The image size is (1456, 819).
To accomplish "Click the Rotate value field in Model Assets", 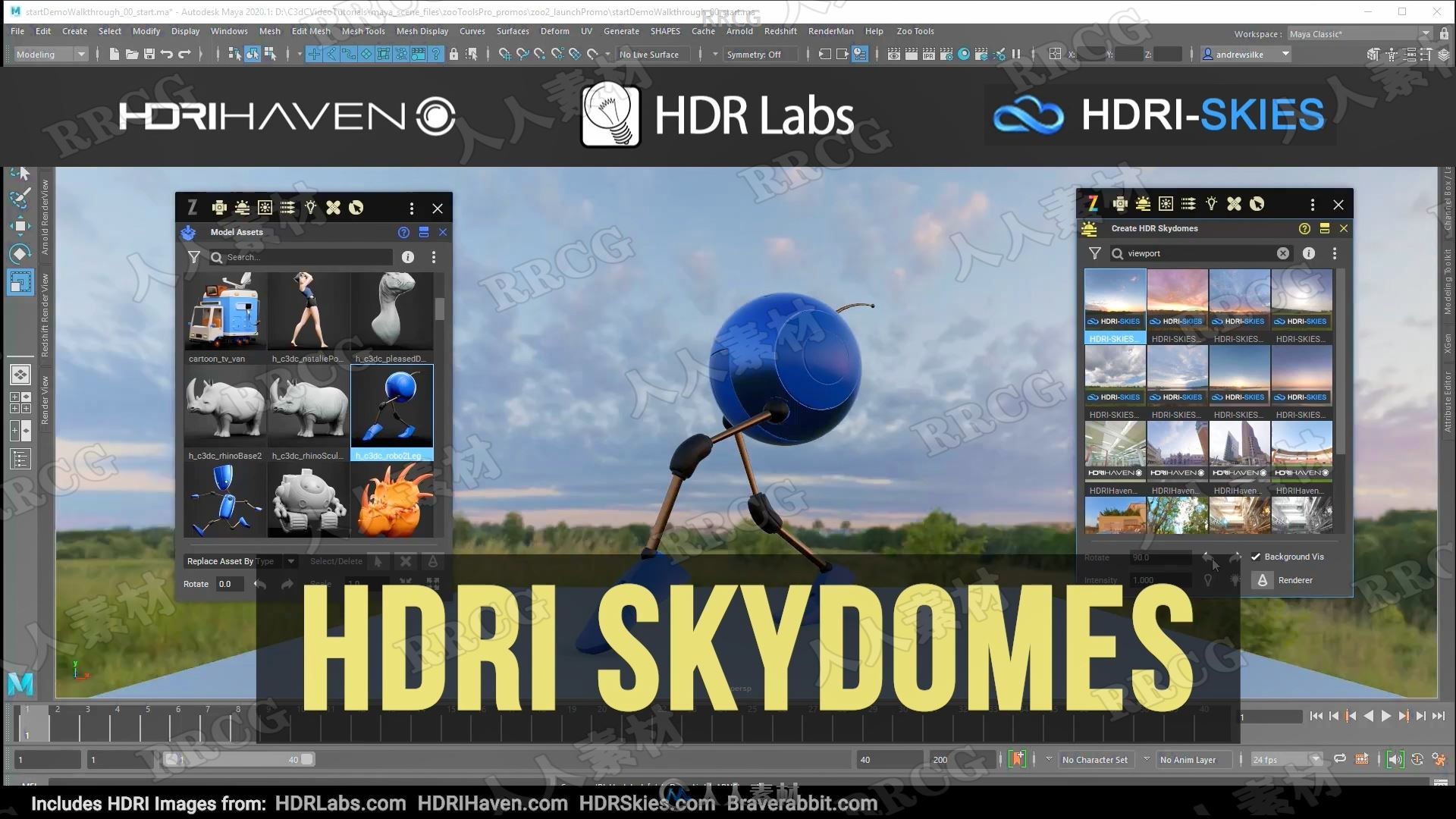I will 230,584.
